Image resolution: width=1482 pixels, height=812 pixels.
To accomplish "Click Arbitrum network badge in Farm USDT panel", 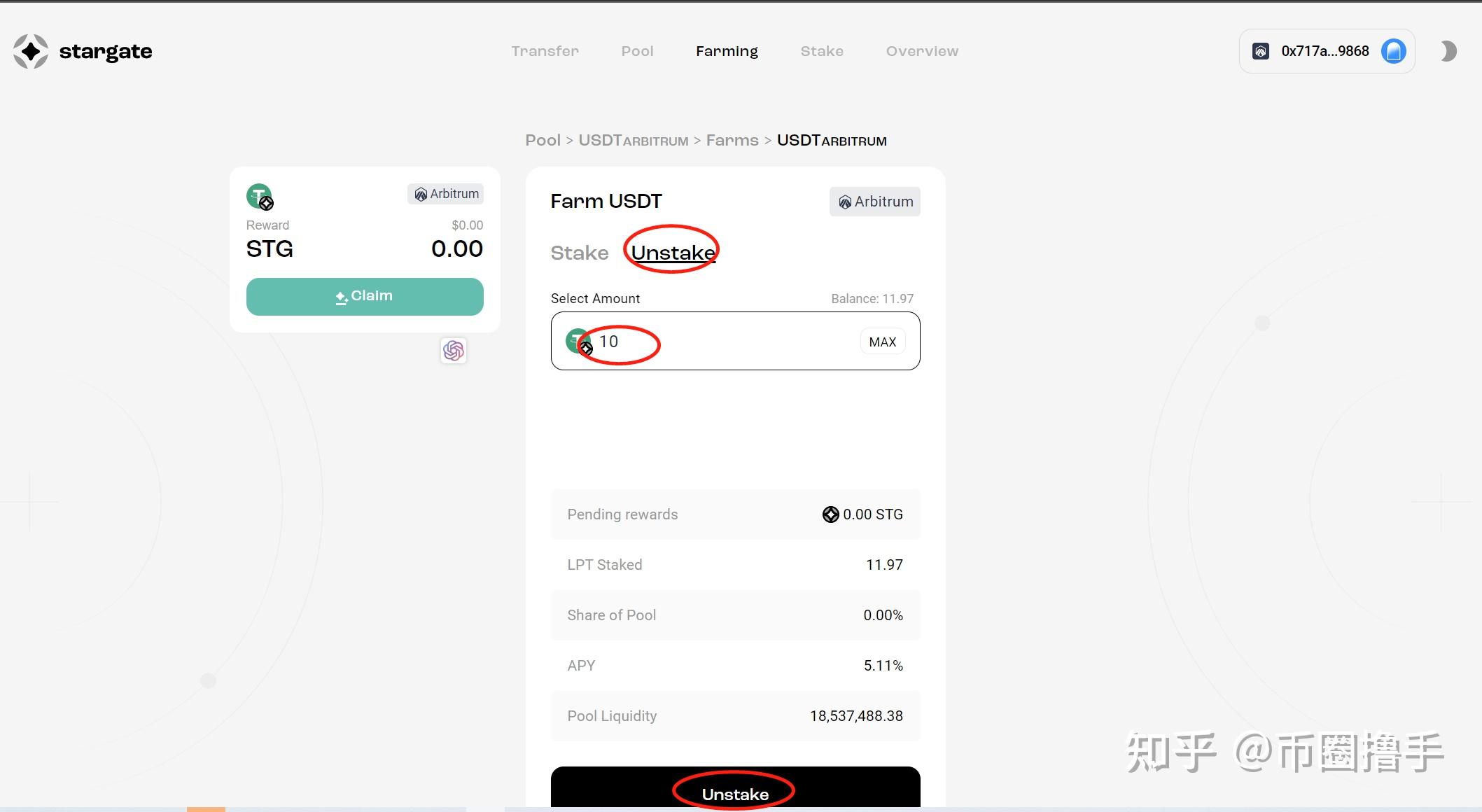I will click(x=875, y=202).
